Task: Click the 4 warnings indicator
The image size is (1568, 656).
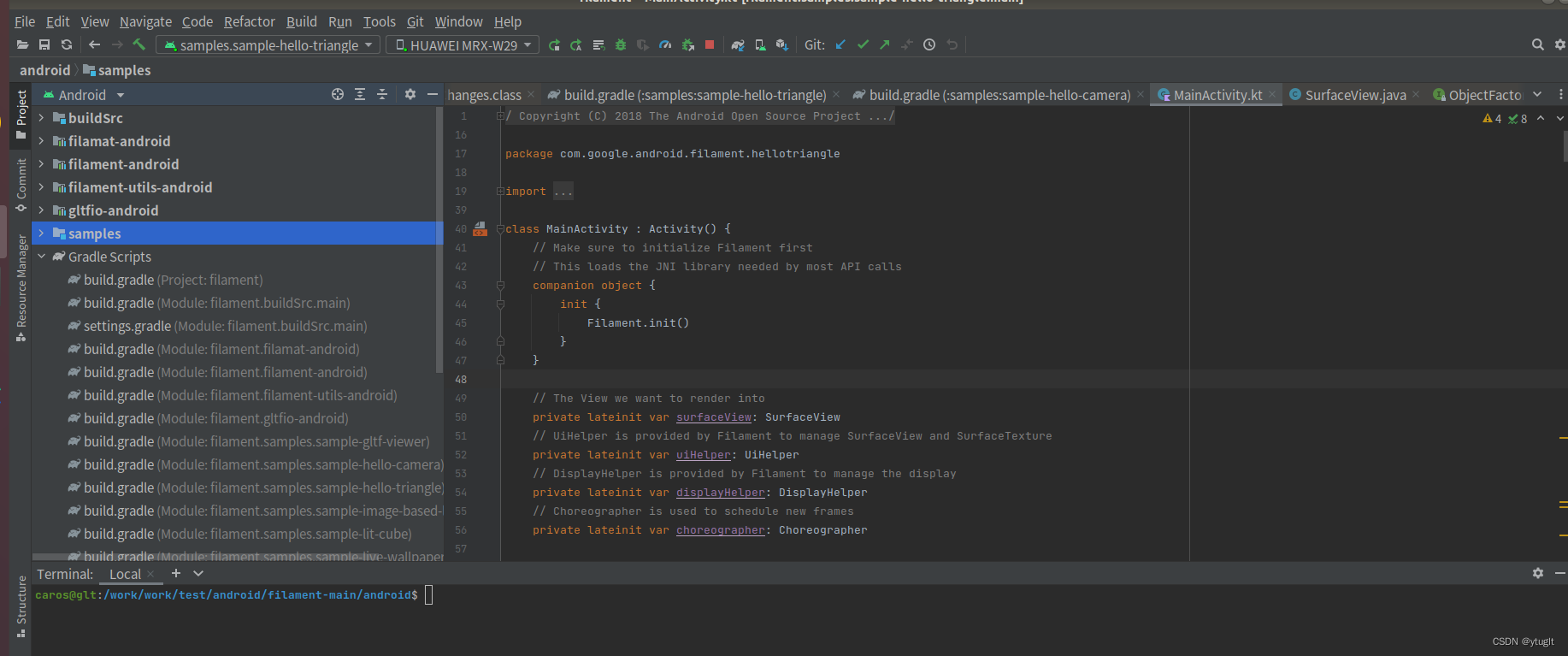Action: (x=1492, y=119)
